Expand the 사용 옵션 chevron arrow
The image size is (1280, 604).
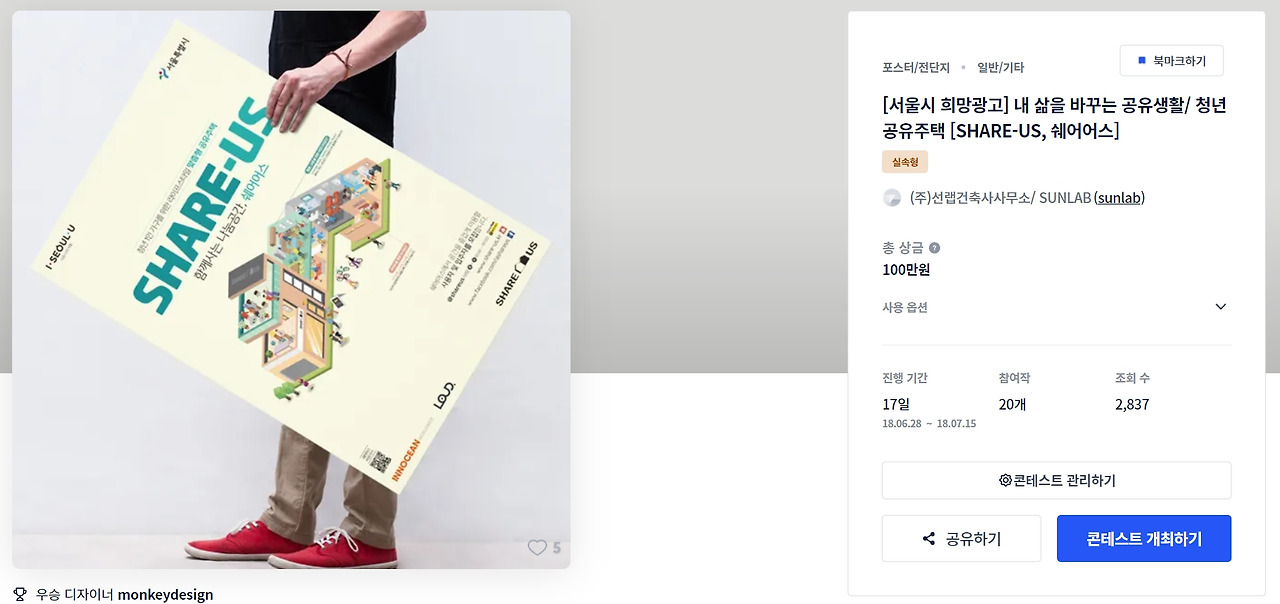[x=1220, y=307]
